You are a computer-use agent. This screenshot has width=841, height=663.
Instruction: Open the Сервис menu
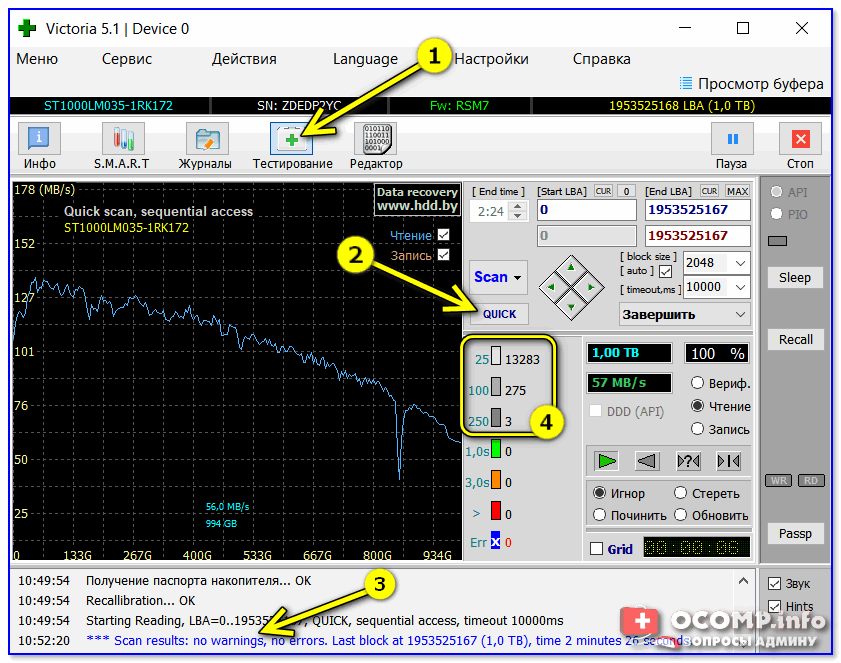tap(127, 59)
